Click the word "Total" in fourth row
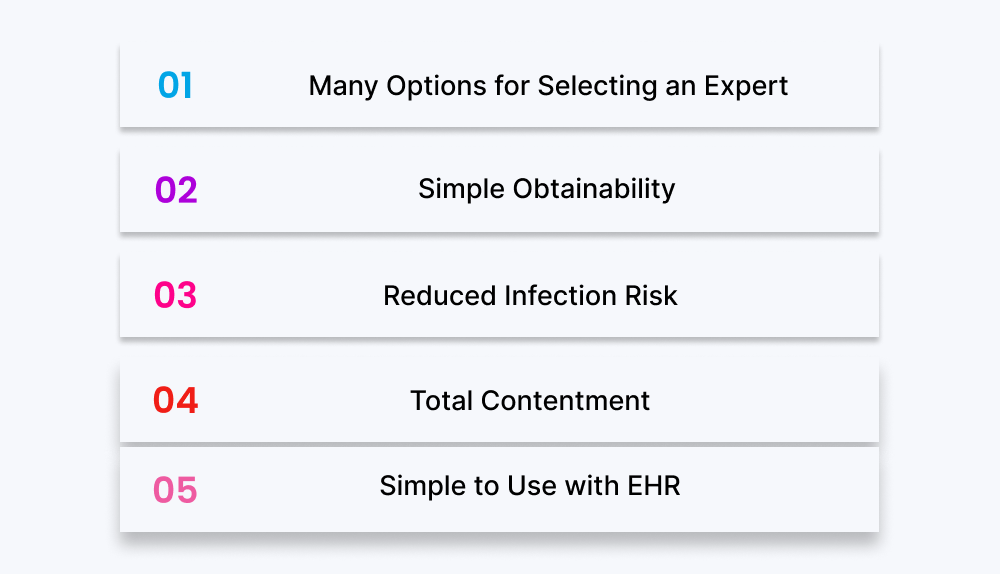Screen dimensions: 1000x574 click(x=441, y=401)
